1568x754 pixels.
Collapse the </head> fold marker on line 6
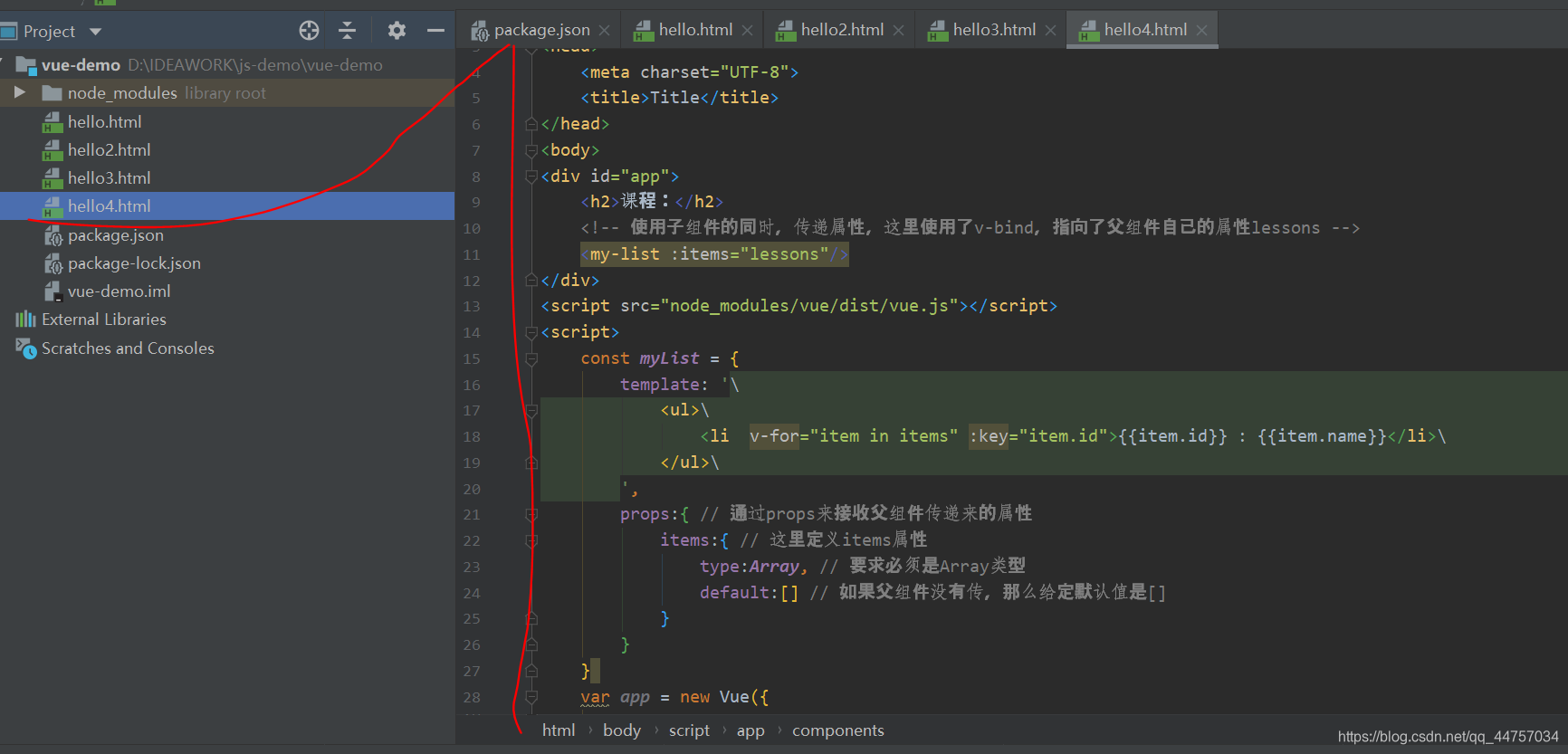[531, 125]
